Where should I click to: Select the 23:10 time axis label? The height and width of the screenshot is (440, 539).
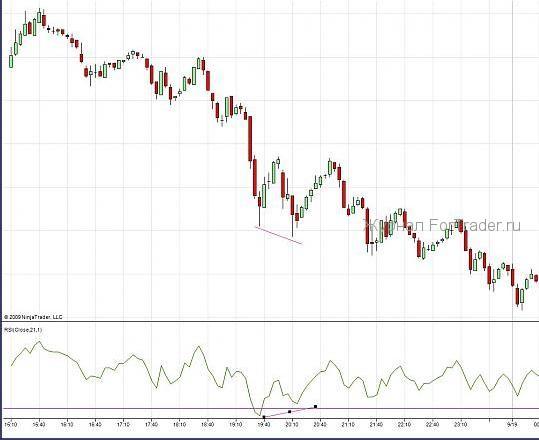tap(461, 425)
